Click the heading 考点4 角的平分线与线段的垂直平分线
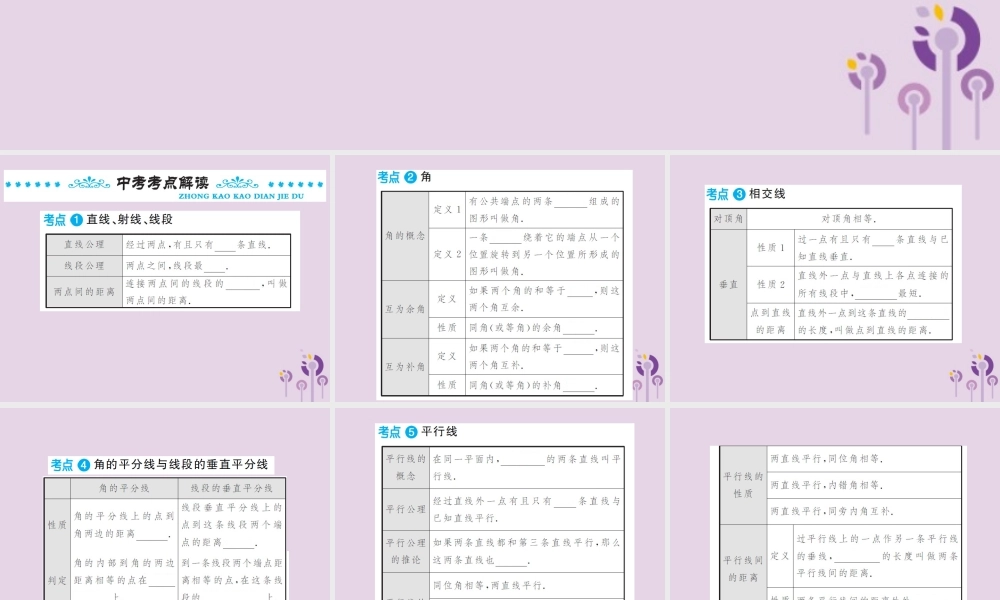Screen dimensions: 1000x600 159,465
